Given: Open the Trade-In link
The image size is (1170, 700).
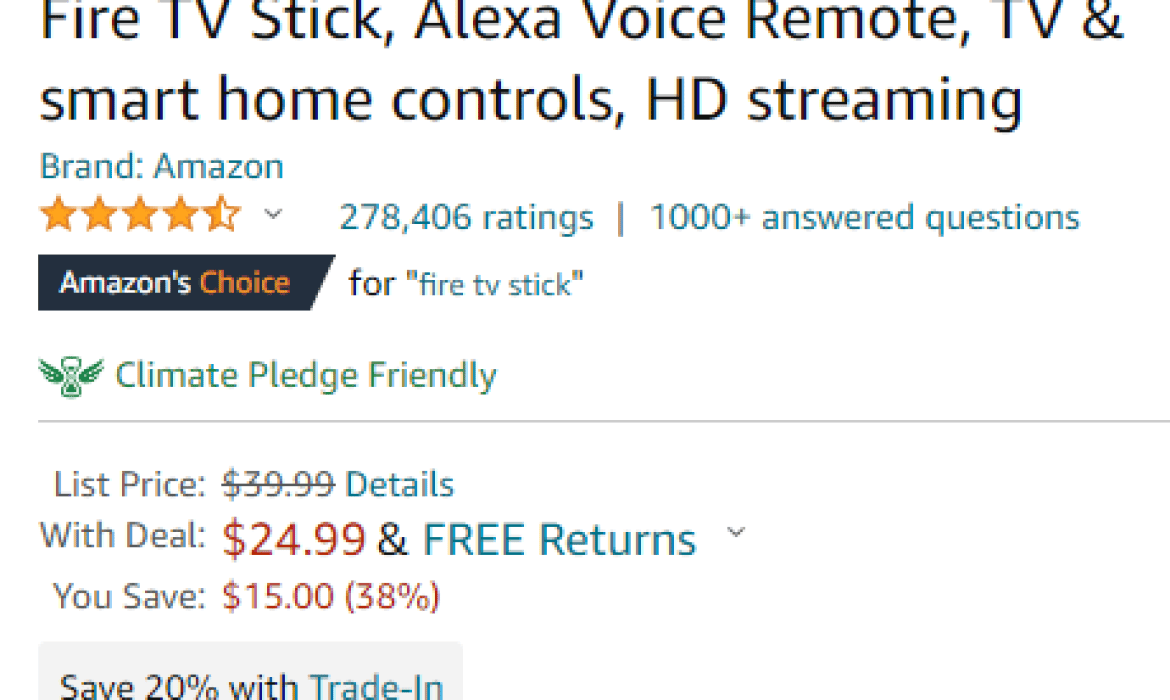Looking at the screenshot, I should point(376,686).
